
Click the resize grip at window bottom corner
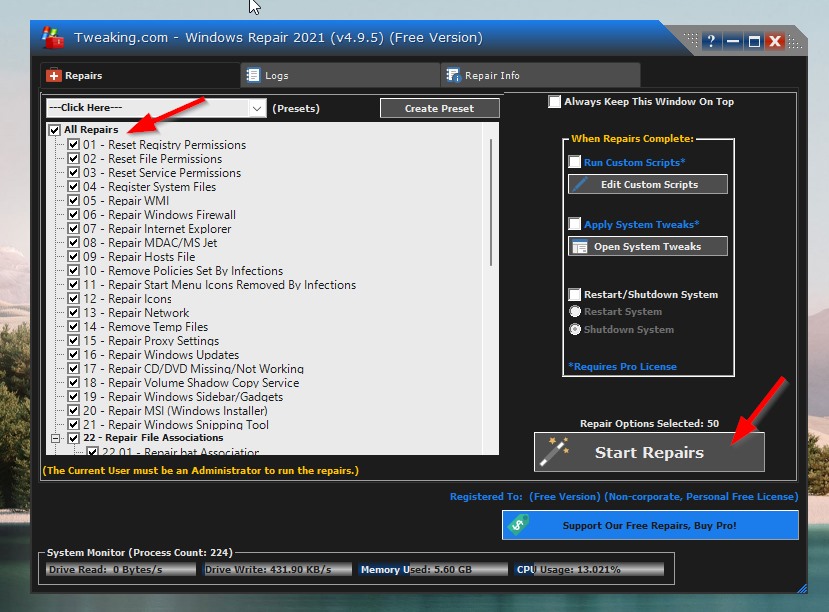[802, 588]
